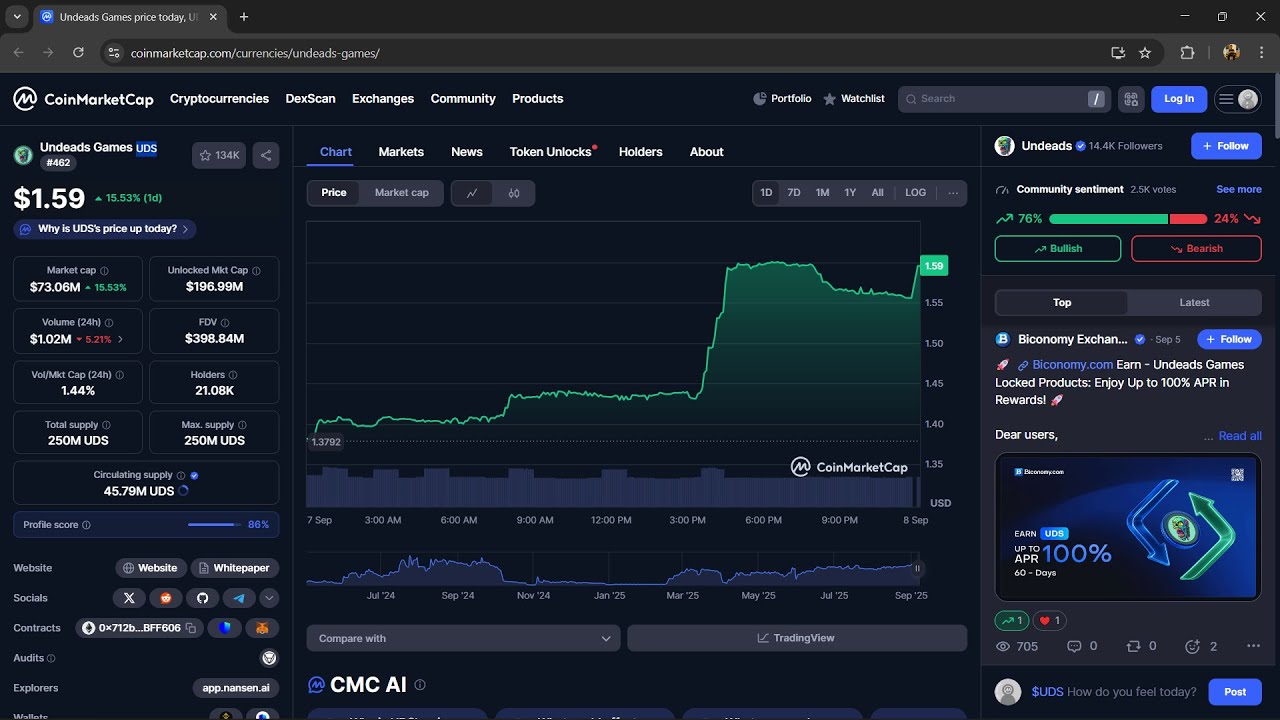Switch to line chart view

click(472, 193)
